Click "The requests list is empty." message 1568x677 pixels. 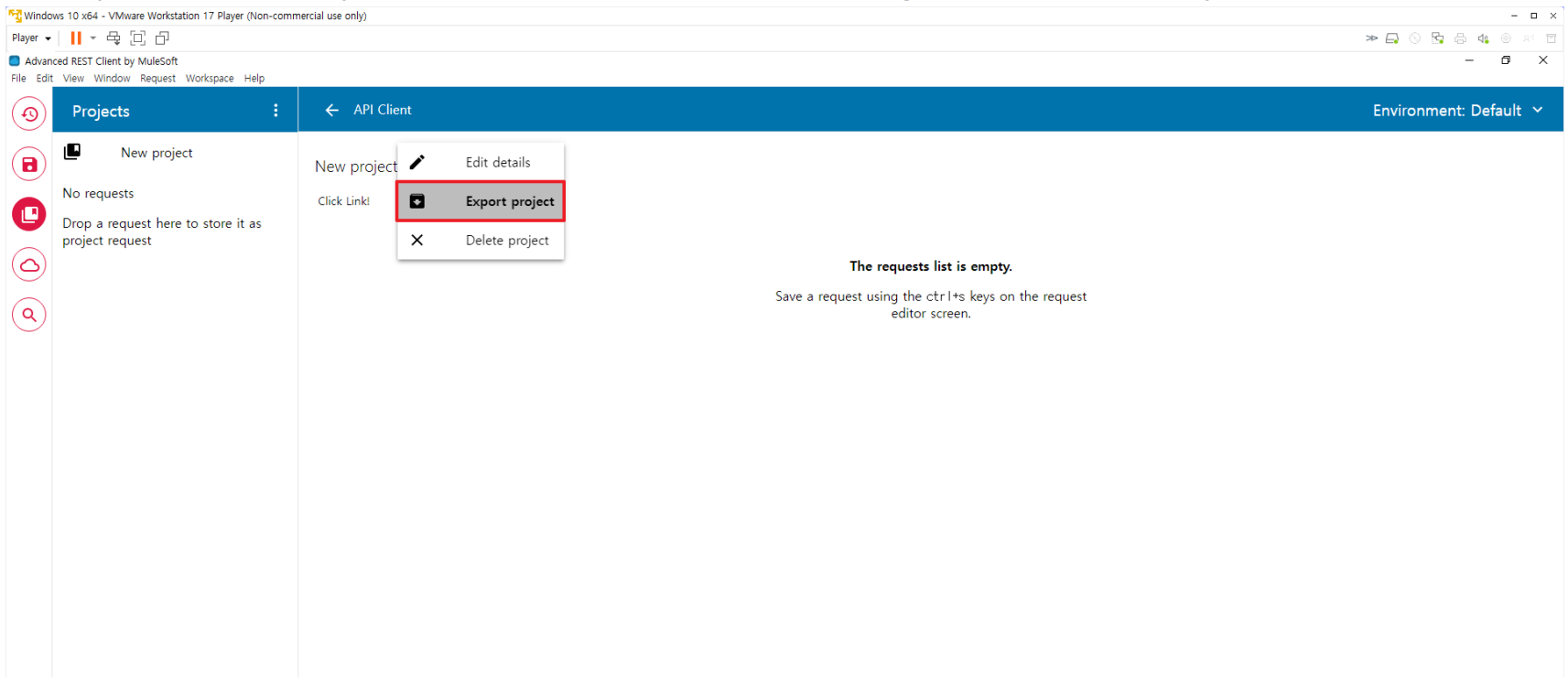(x=931, y=266)
